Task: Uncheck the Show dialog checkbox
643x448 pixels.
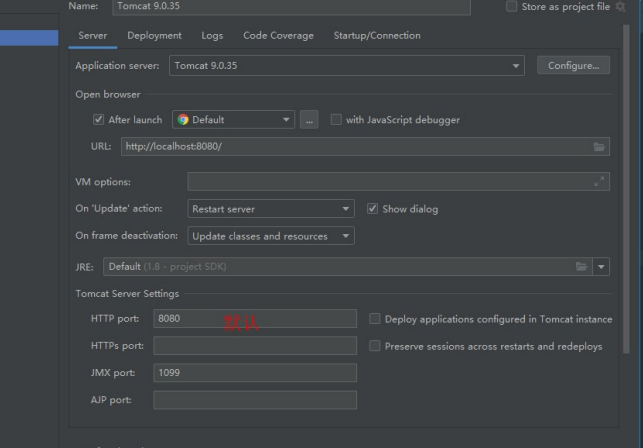Action: click(x=373, y=209)
